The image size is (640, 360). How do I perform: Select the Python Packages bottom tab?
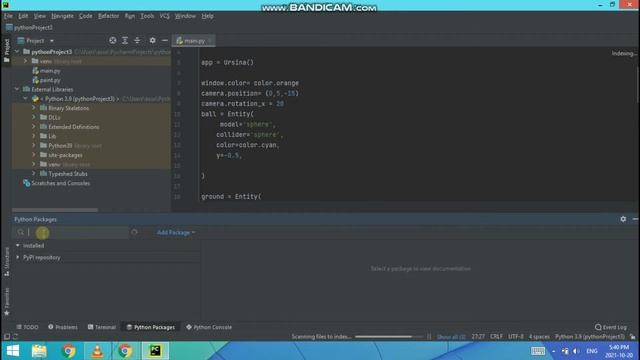coord(151,327)
